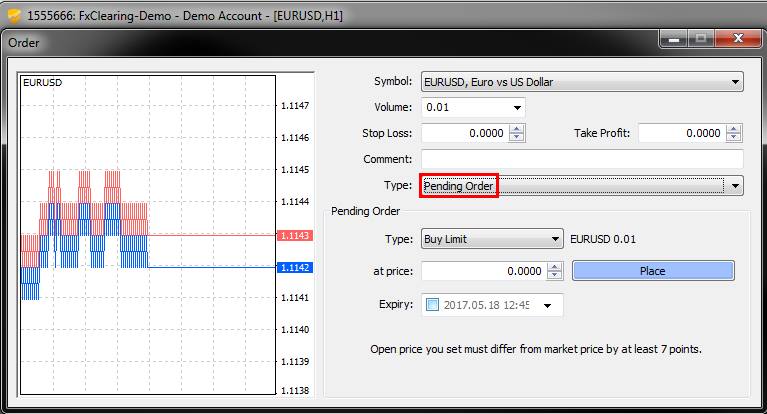This screenshot has width=767, height=414.
Task: Click inside the Comment text field
Action: coord(582,159)
